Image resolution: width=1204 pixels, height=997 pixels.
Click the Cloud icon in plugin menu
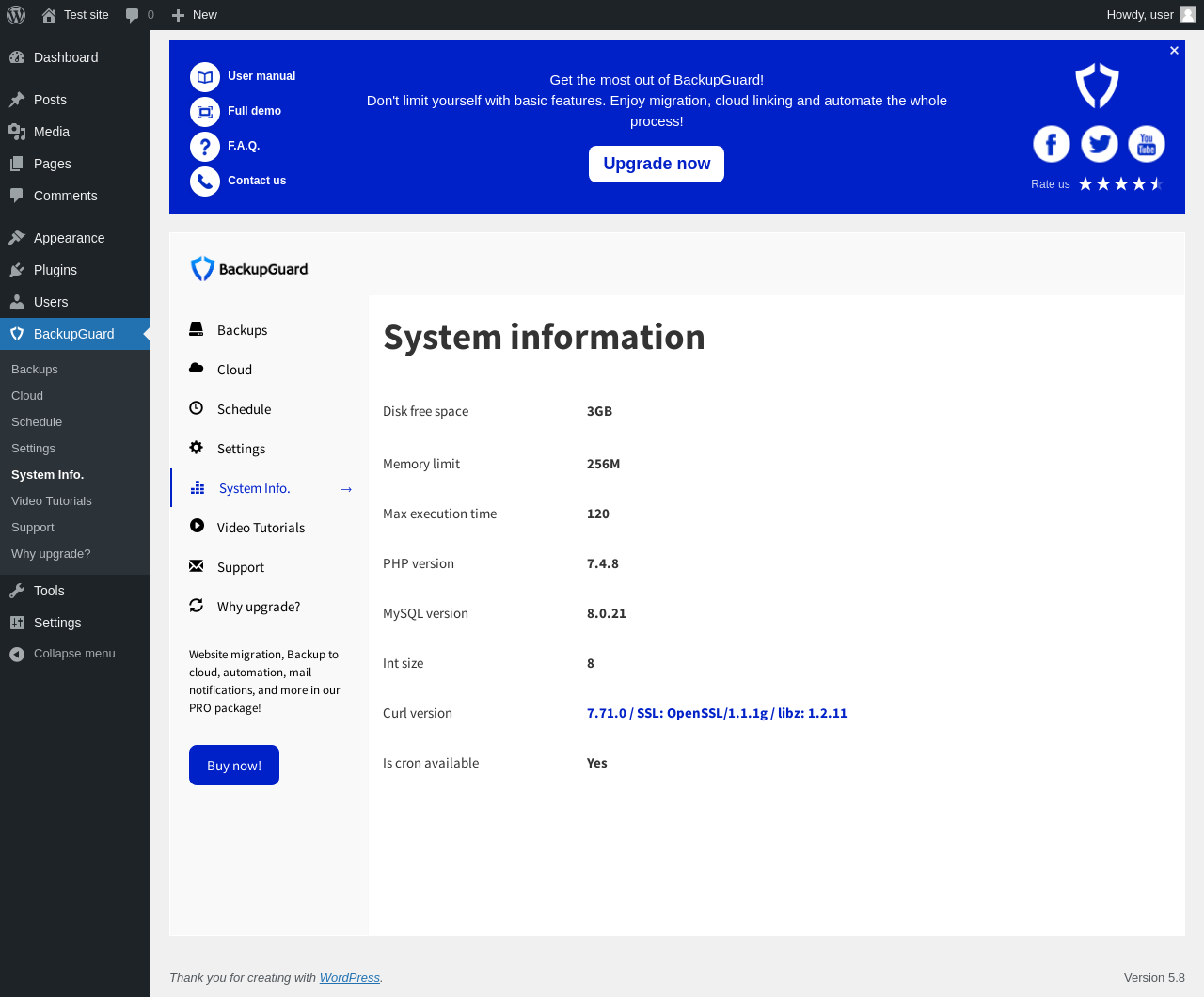point(197,368)
